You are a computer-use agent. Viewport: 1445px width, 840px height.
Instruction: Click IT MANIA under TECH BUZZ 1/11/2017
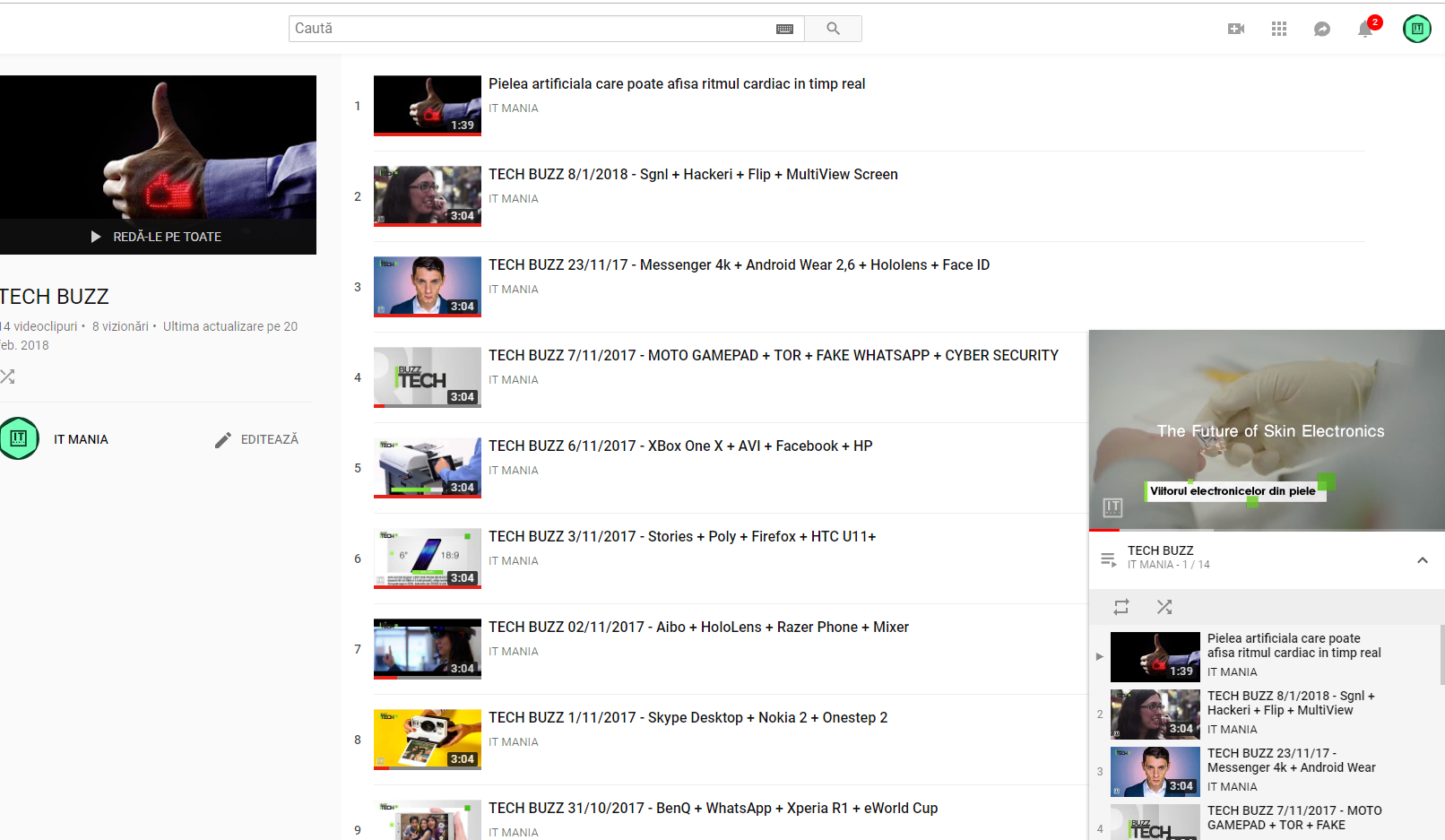click(x=514, y=742)
